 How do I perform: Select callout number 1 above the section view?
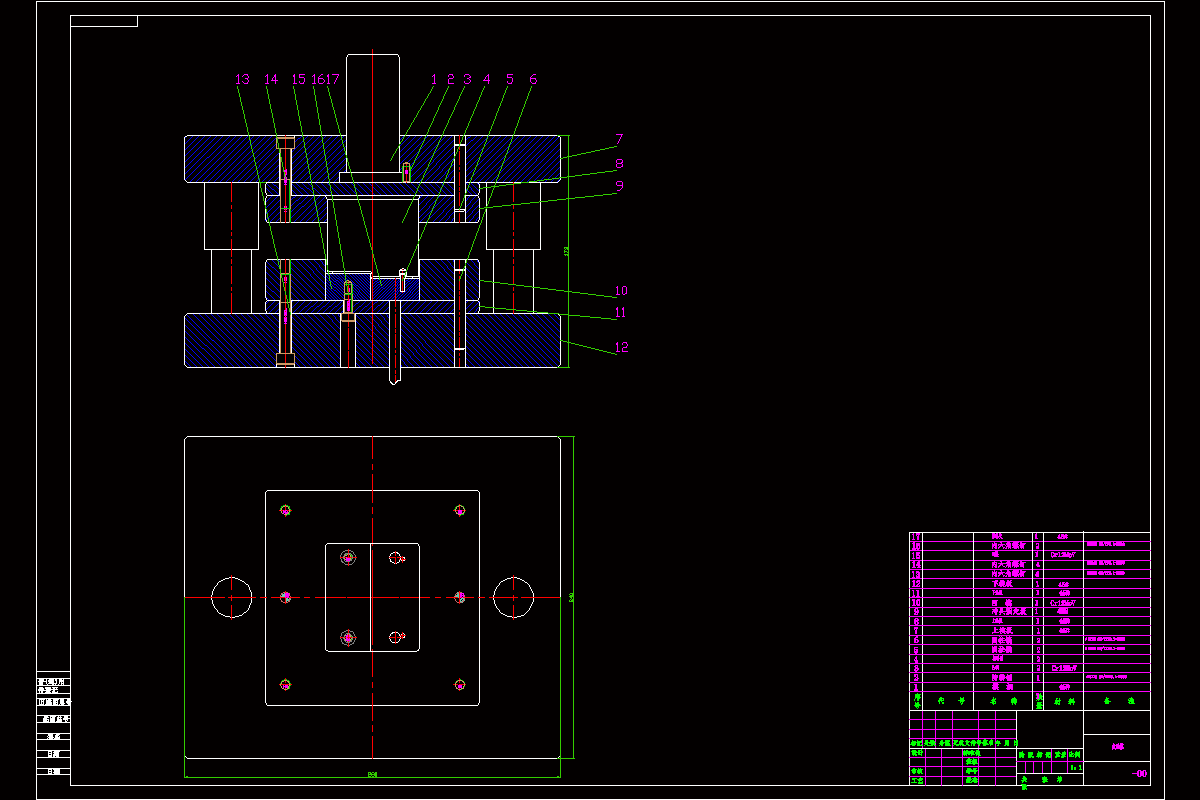tap(434, 78)
